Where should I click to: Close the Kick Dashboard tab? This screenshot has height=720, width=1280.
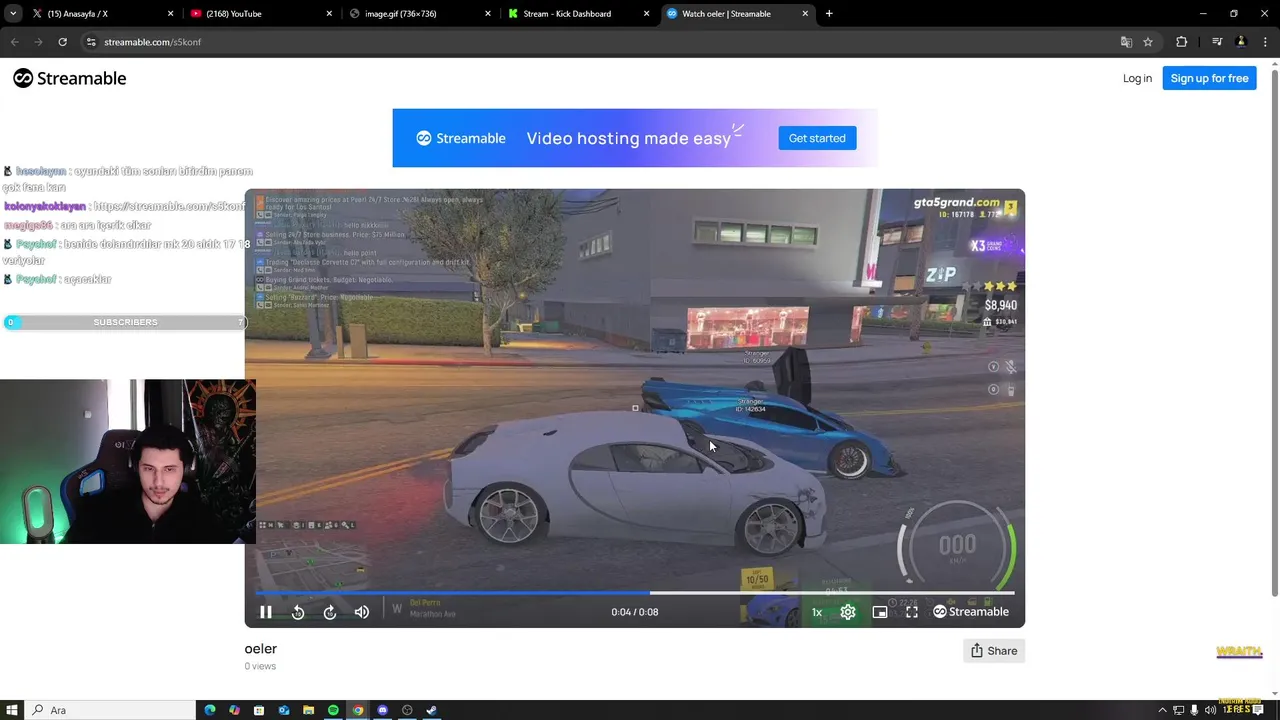647,14
